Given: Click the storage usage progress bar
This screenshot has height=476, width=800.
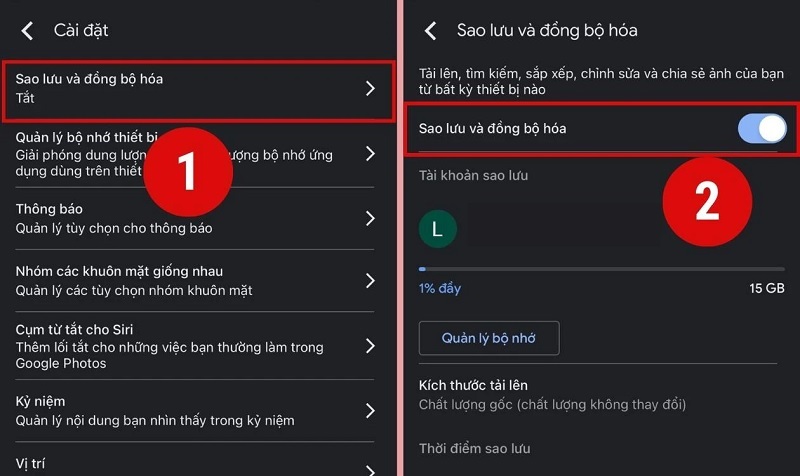Looking at the screenshot, I should pos(602,269).
